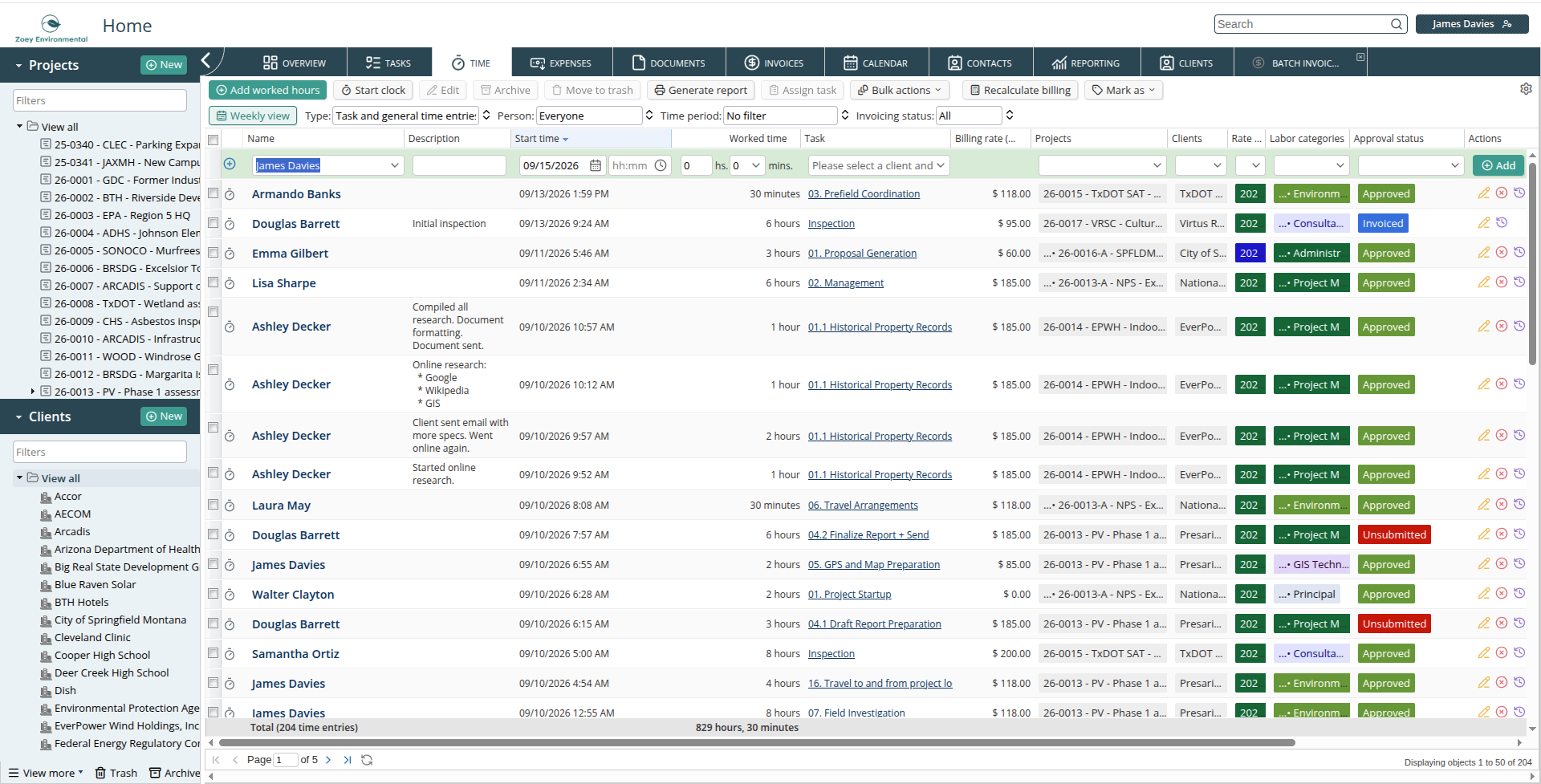Go to the next page arrow
Viewport: 1541px width, 784px height.
(x=328, y=760)
